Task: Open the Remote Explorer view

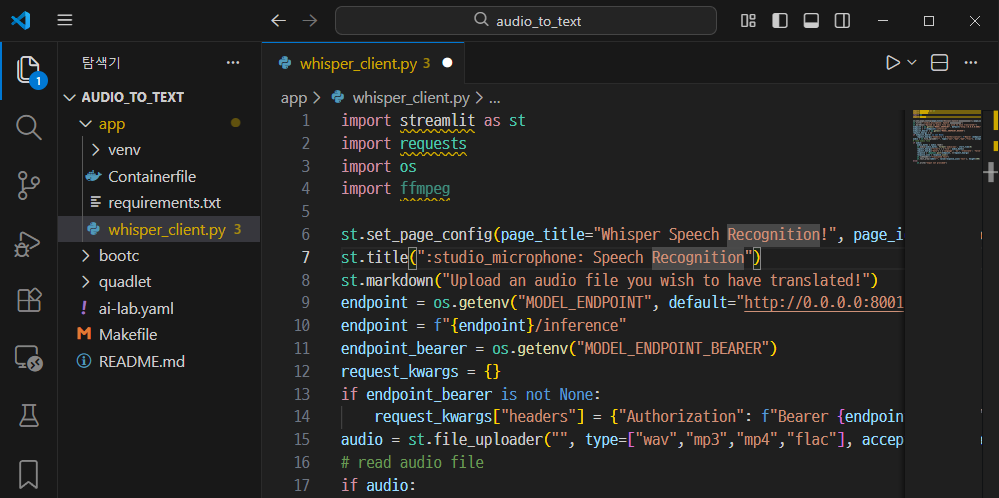Action: (29, 358)
